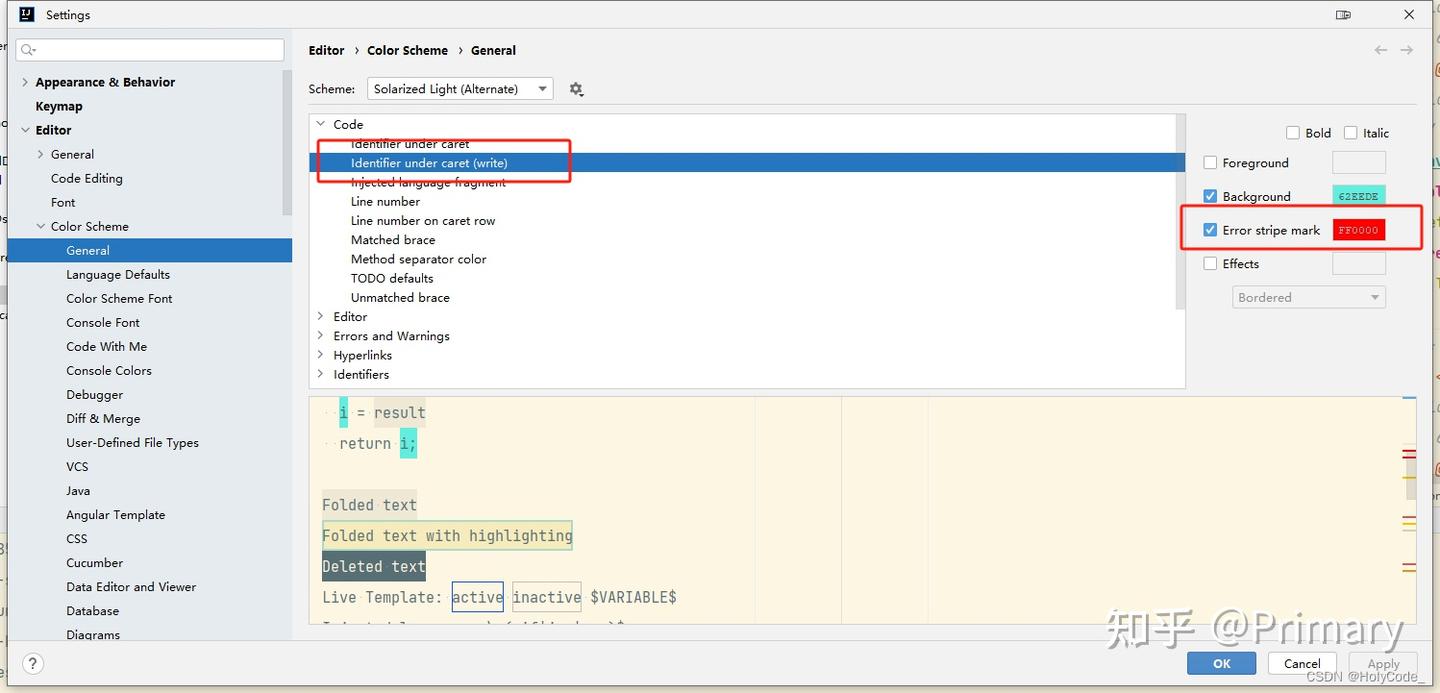Click the red FF0000 color swatch

(1358, 230)
